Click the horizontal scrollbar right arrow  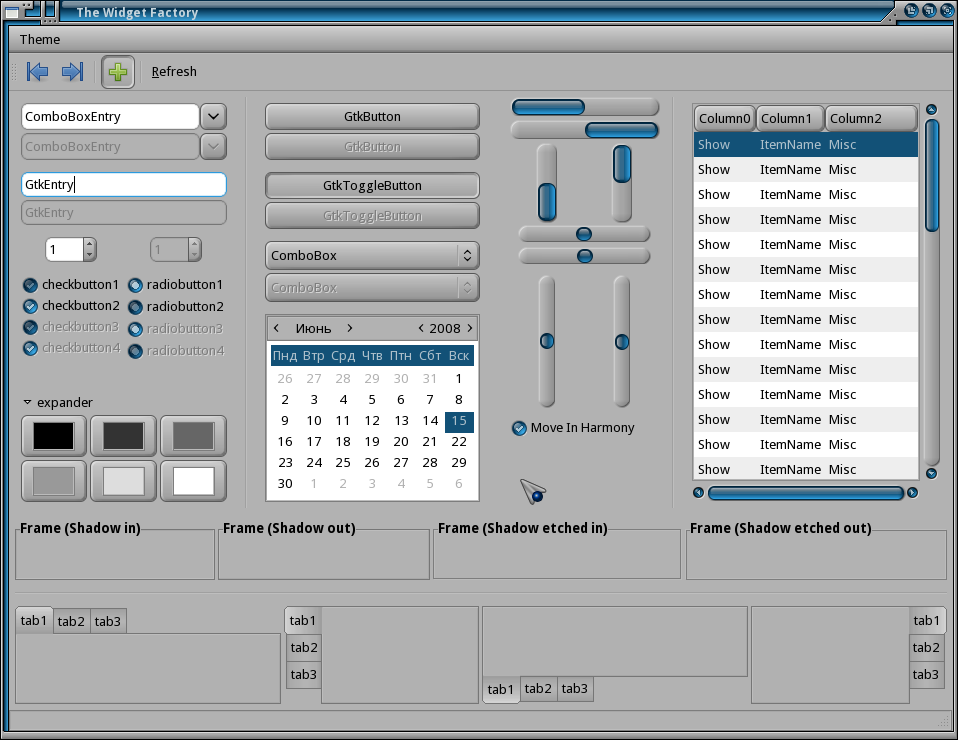pos(912,493)
